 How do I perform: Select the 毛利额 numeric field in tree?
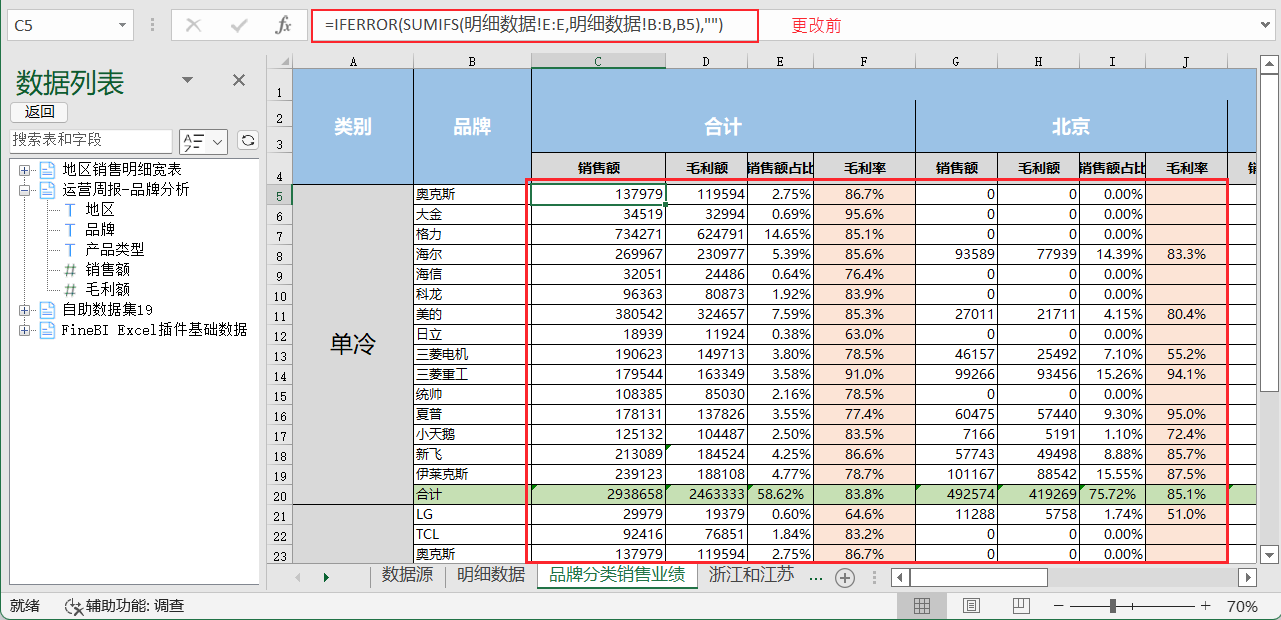tap(107, 289)
